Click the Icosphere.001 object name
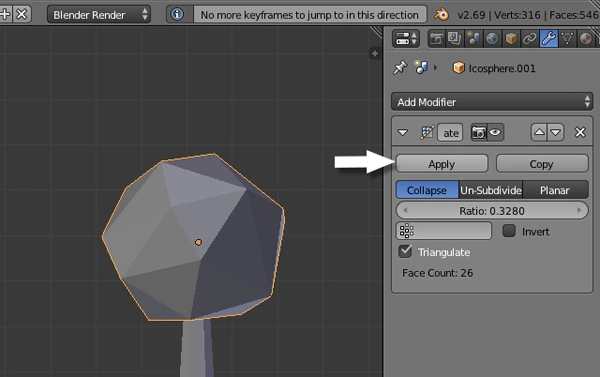The height and width of the screenshot is (377, 600). [502, 69]
